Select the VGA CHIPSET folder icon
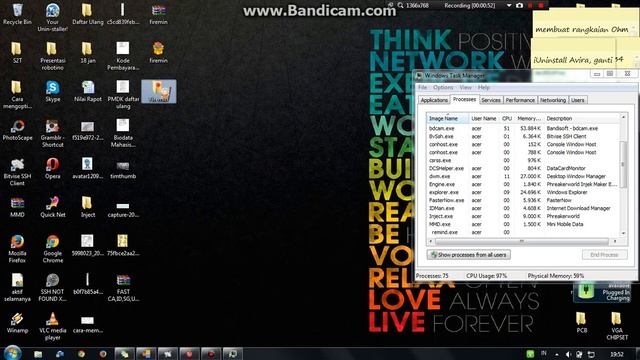This screenshot has height=360, width=640. click(x=617, y=326)
